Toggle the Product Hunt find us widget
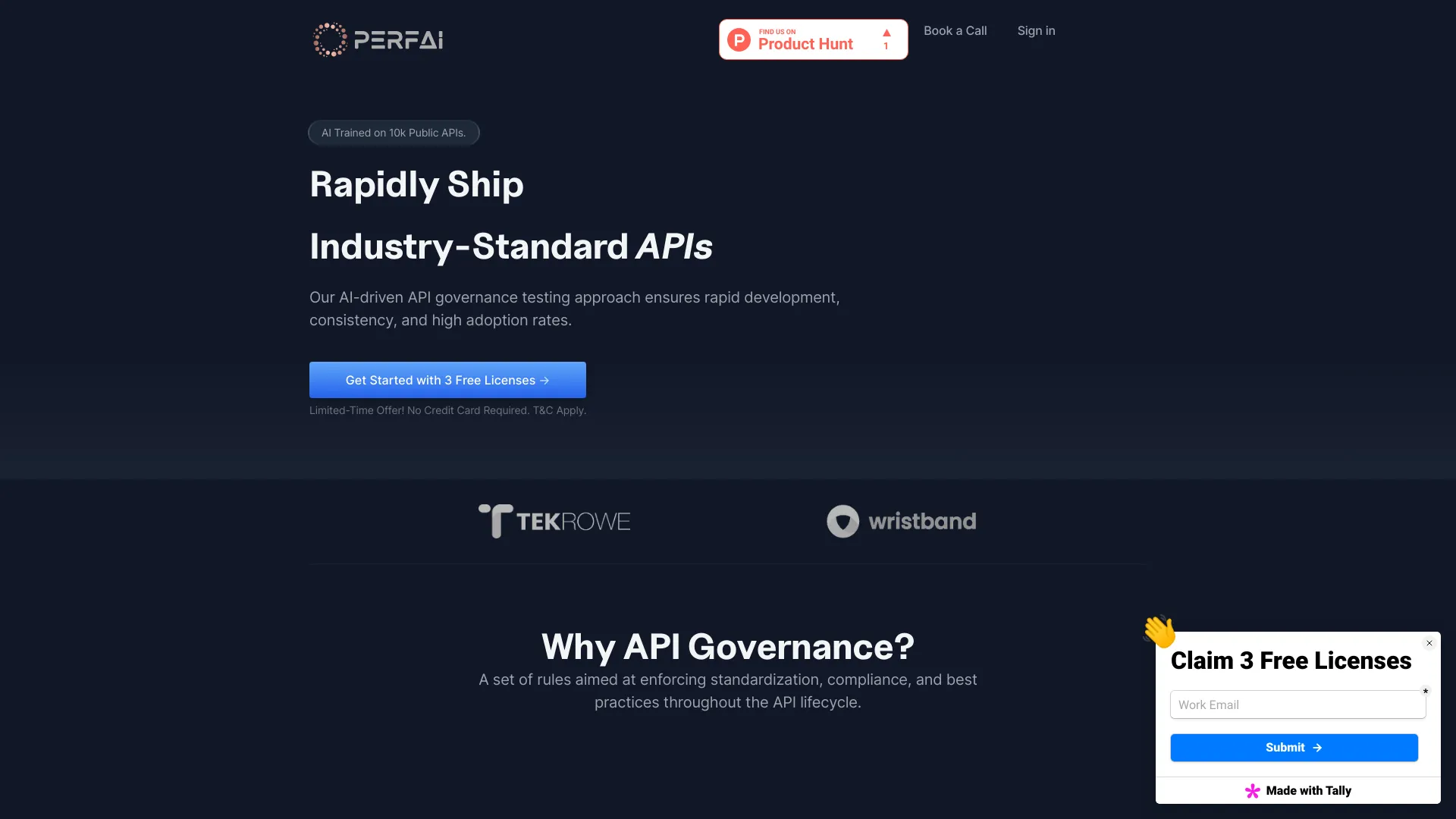The image size is (1456, 819). (813, 39)
